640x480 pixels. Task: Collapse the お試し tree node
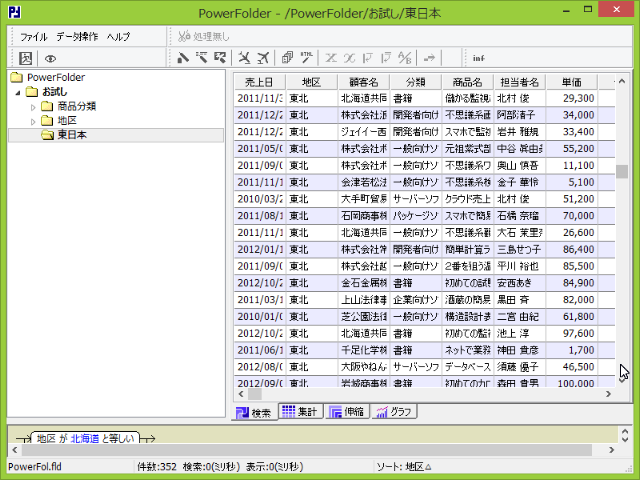(18, 93)
